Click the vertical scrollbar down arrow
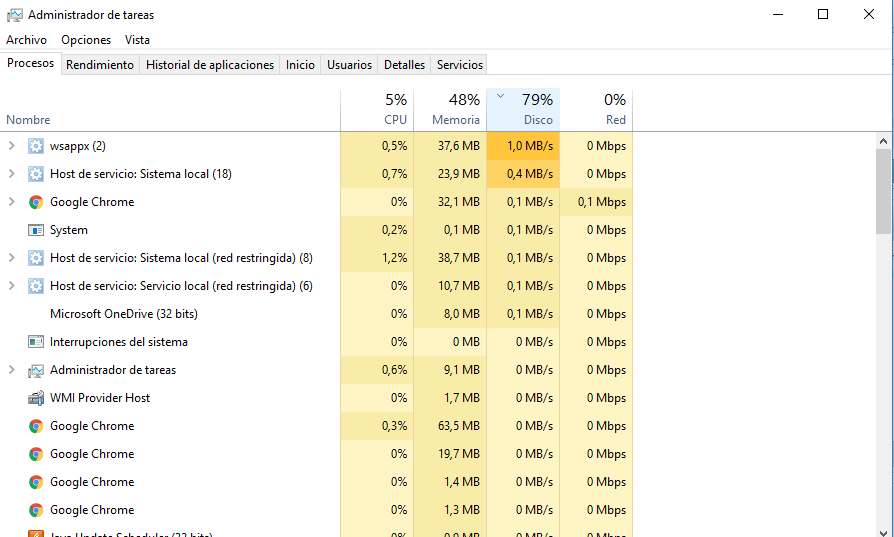The height and width of the screenshot is (537, 894). (x=883, y=532)
